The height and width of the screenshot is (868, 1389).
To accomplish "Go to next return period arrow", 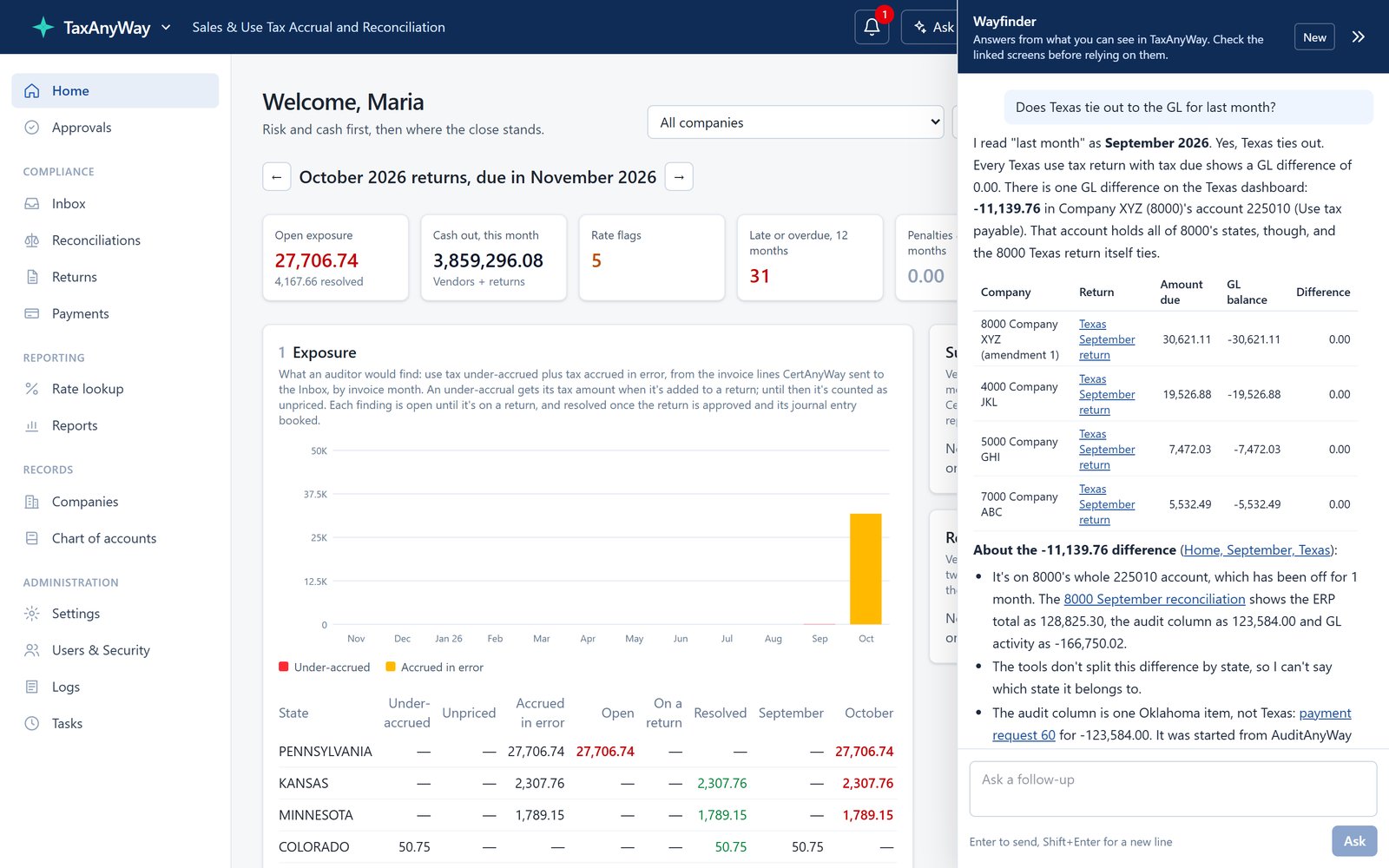I will (679, 177).
